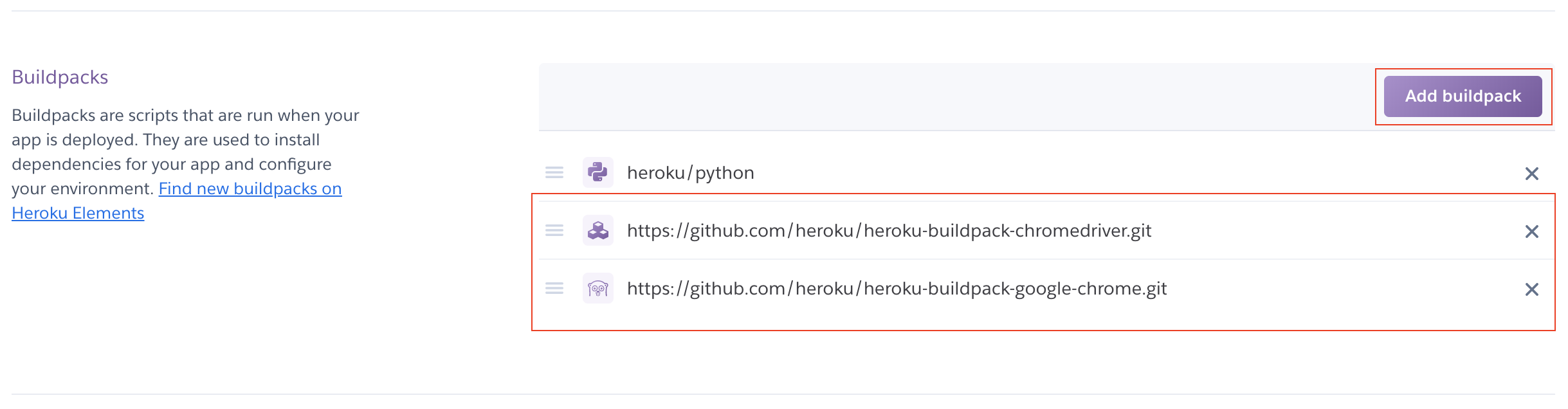Click the reorder handle beside google-chrome buildpack
The width and height of the screenshot is (1568, 409).
click(x=554, y=288)
